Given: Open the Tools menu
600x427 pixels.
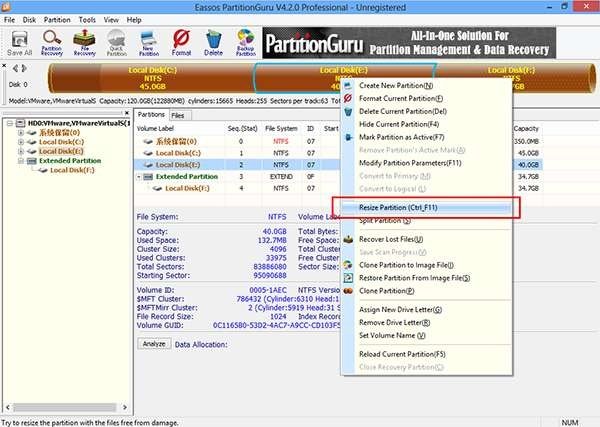Looking at the screenshot, I should [87, 20].
